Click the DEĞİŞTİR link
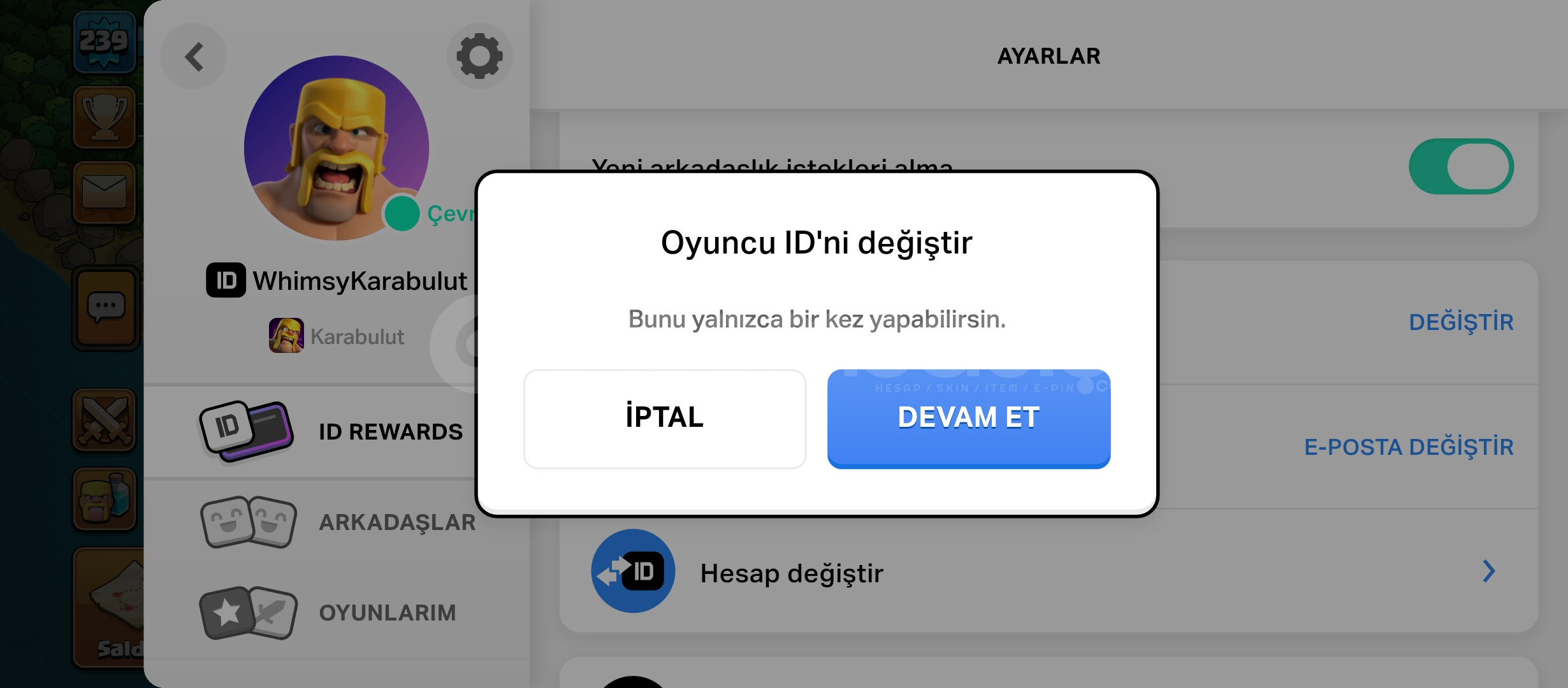This screenshot has width=1568, height=688. click(1461, 322)
